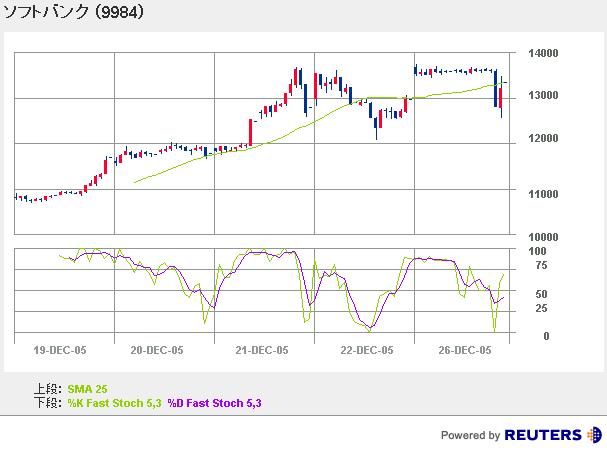
Task: Click the SMA 25 legend label
Action: [87, 389]
